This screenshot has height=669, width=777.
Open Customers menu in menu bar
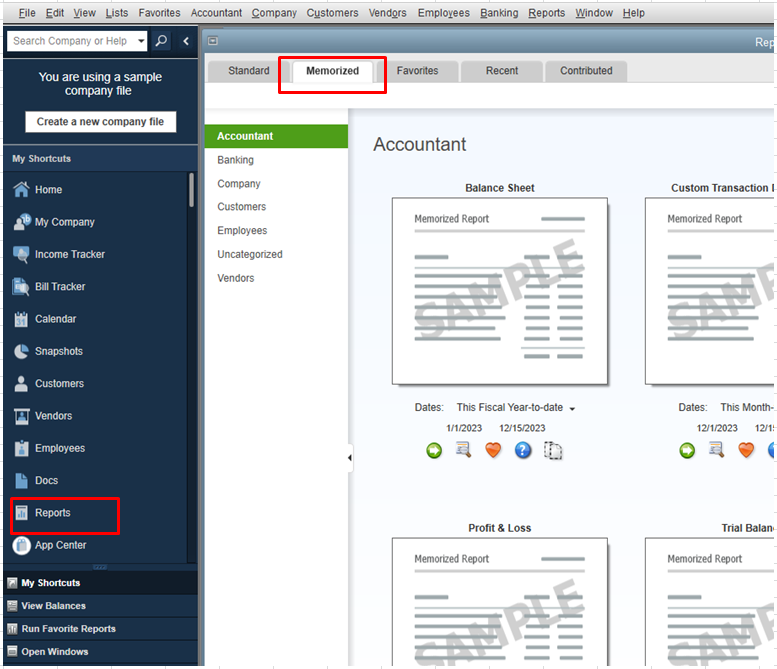tap(333, 13)
